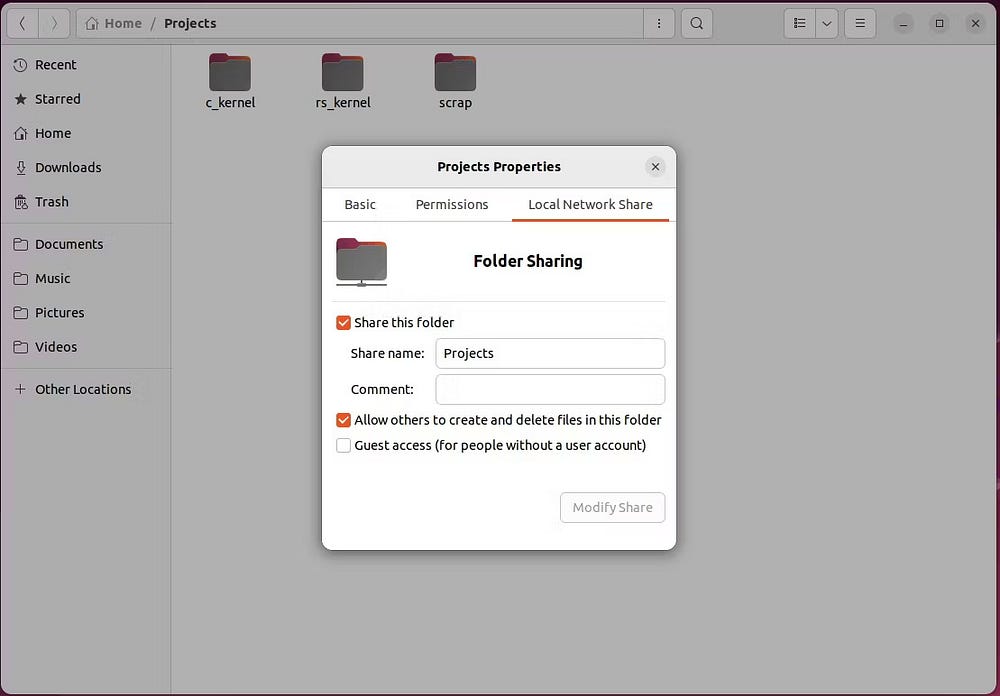Screen dimensions: 1000x696
Task: Click inside the Comment text field
Action: (550, 389)
